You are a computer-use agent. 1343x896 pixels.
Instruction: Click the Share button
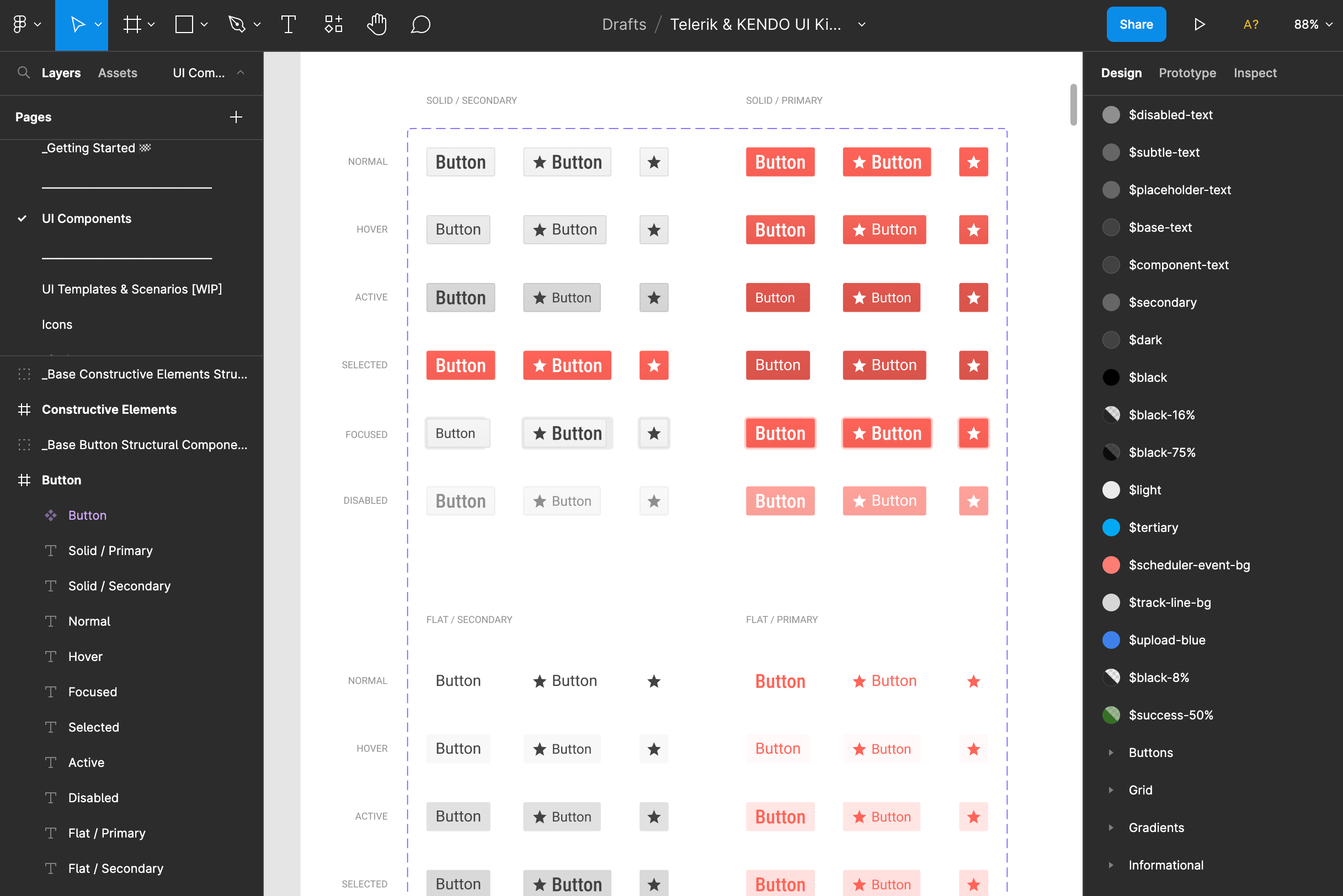click(x=1136, y=24)
